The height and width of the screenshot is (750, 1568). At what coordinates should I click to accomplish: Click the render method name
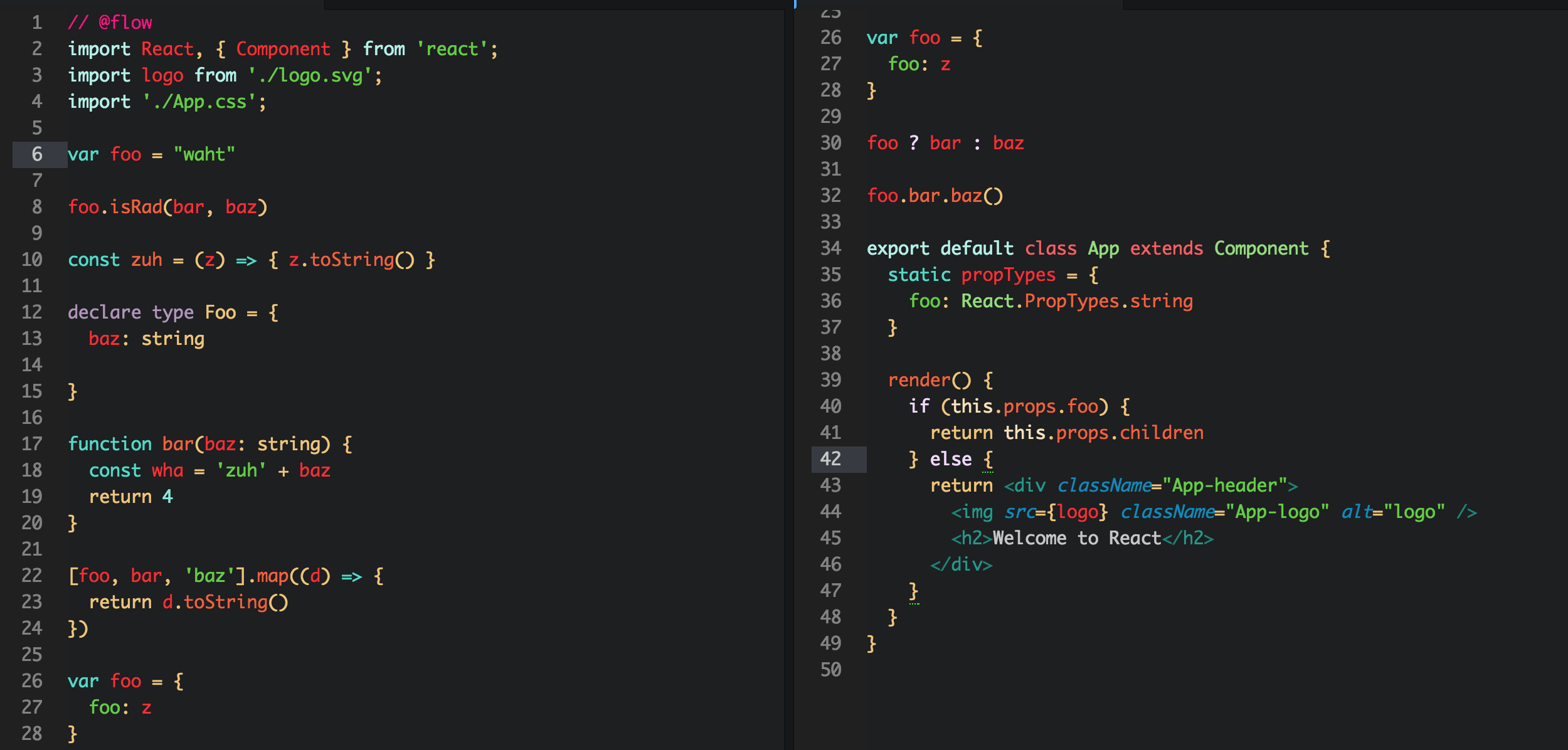tap(919, 381)
